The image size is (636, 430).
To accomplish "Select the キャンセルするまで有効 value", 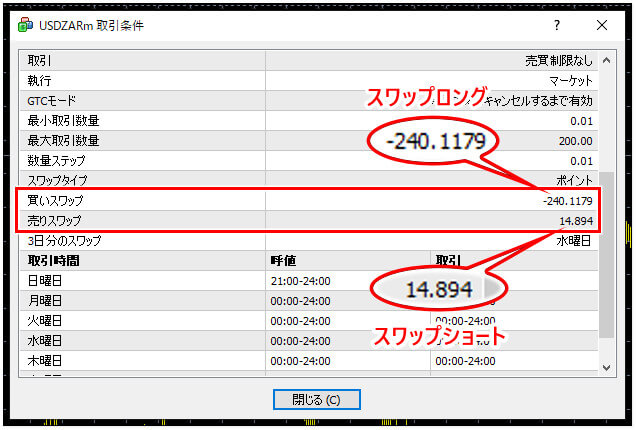I will 539,101.
